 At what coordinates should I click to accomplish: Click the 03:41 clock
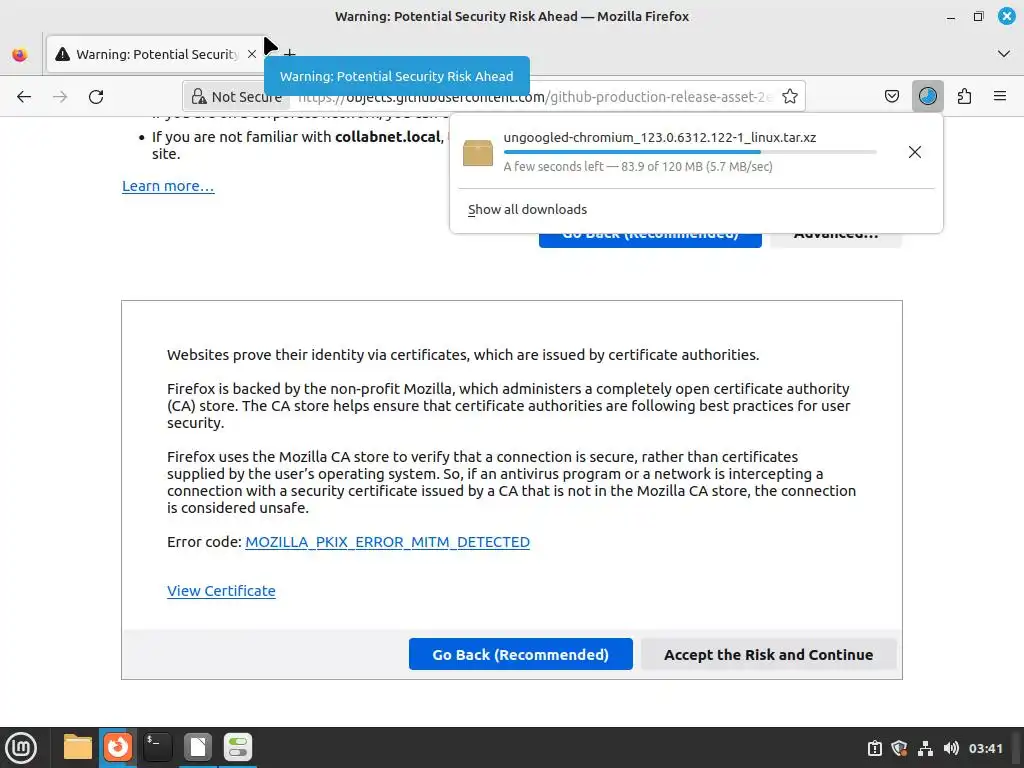coord(985,748)
